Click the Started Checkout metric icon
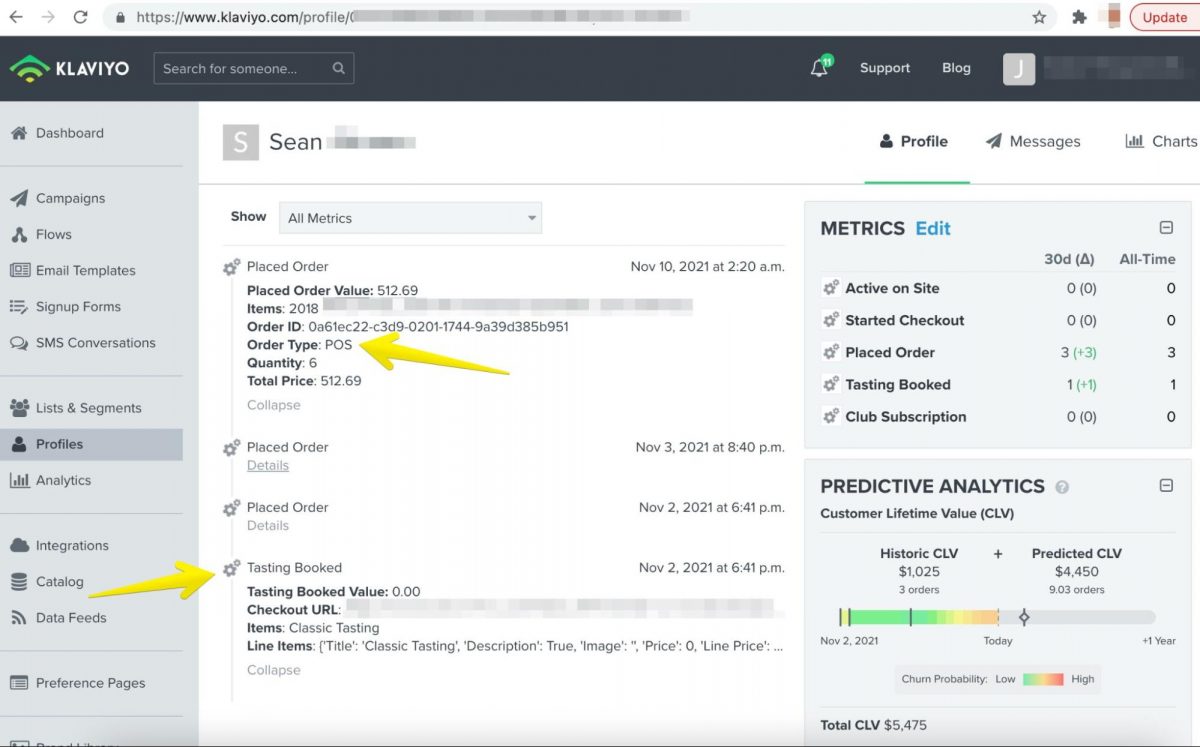Image resolution: width=1200 pixels, height=747 pixels. click(x=830, y=320)
